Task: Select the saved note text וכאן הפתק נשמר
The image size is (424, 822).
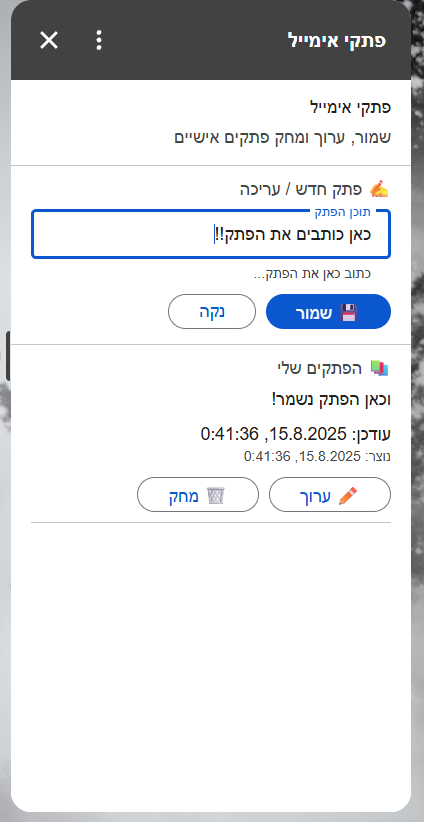Action: pos(331,400)
